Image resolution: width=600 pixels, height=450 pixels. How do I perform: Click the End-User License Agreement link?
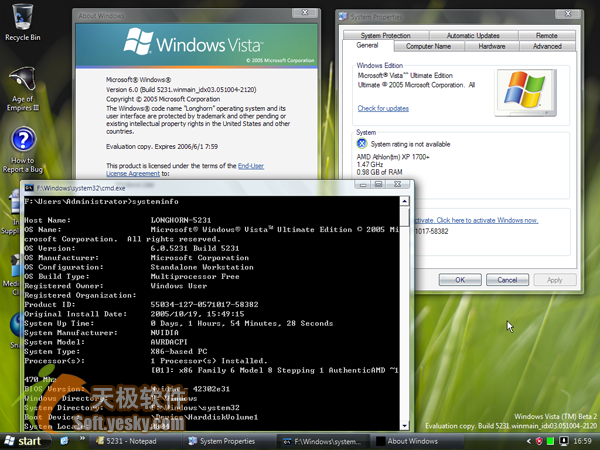[185, 170]
